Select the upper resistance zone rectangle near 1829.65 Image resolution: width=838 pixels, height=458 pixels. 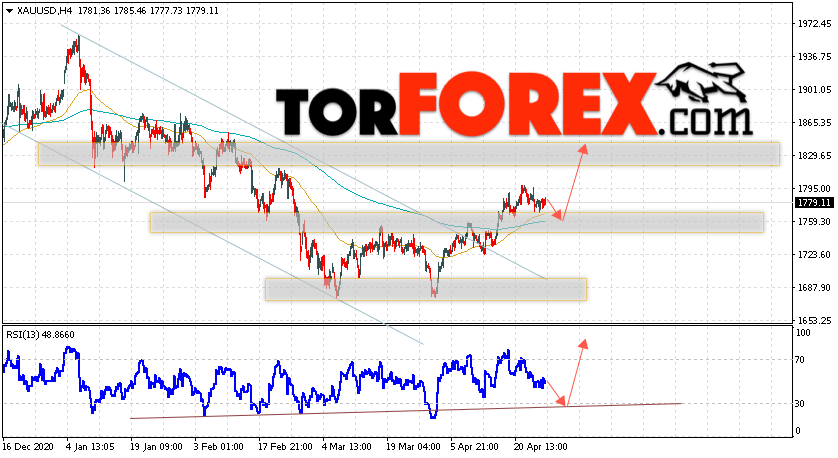click(409, 154)
